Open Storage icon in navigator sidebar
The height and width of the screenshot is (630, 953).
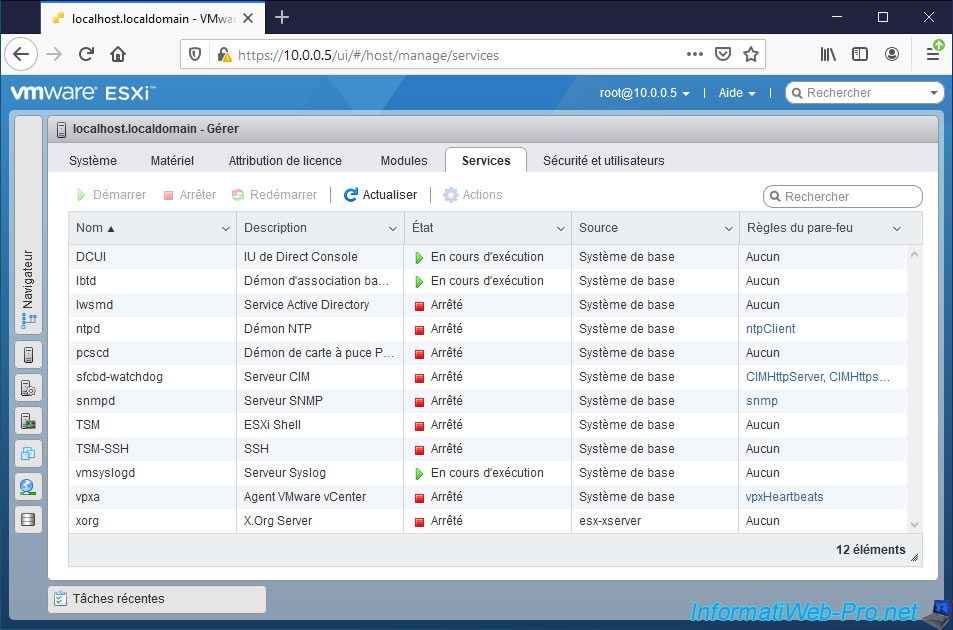click(28, 519)
